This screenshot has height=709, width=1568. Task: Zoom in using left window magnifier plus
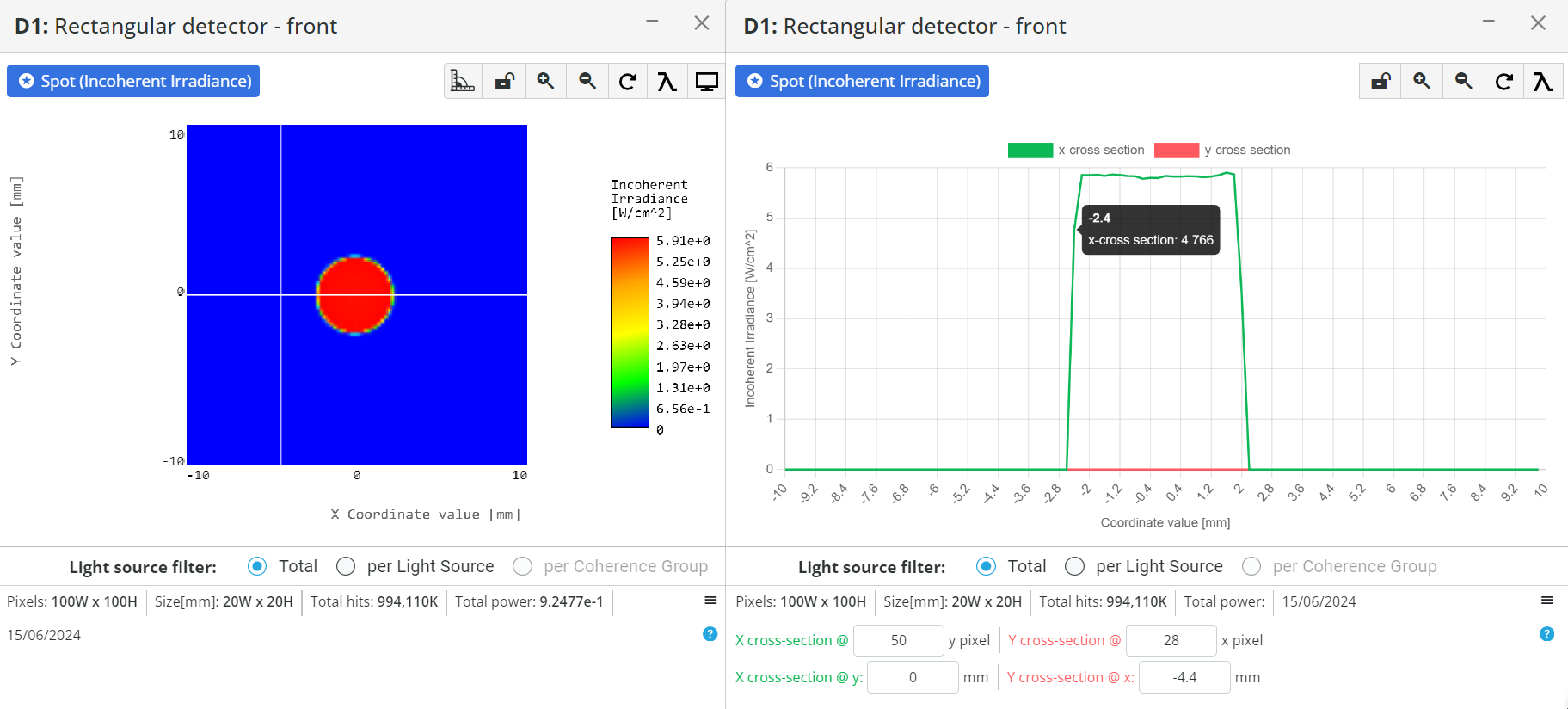tap(545, 81)
